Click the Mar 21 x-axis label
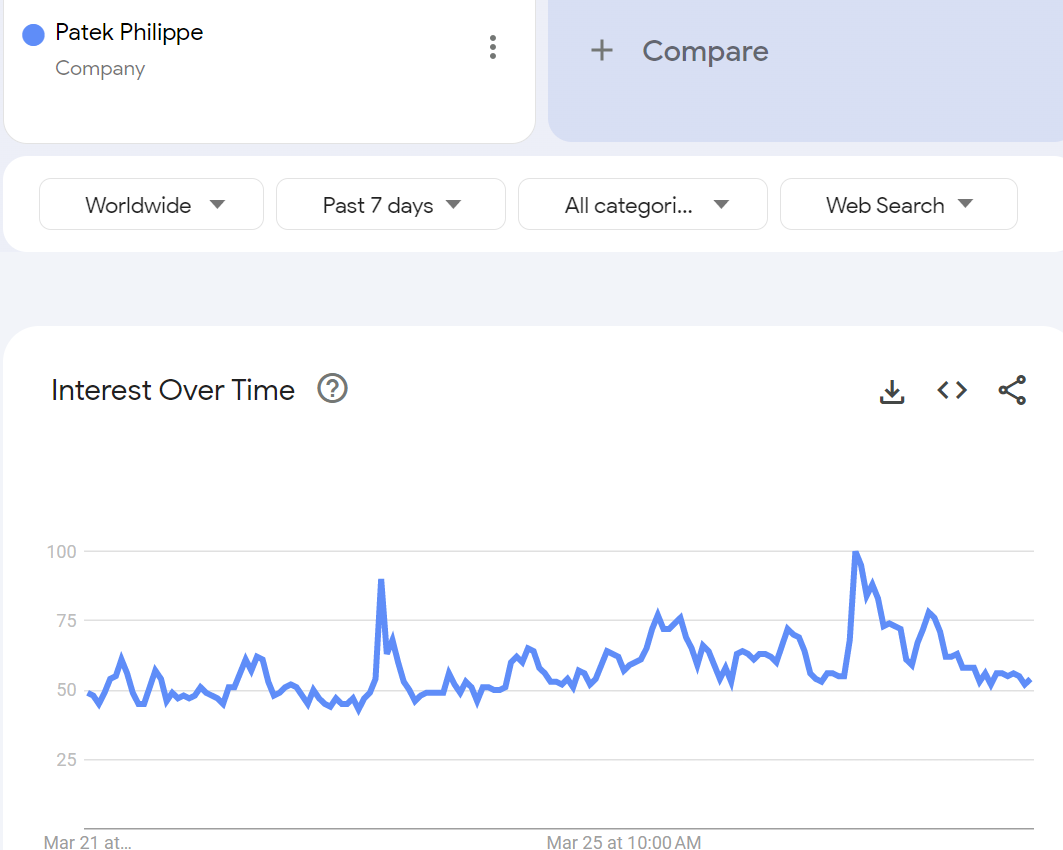 [87, 842]
